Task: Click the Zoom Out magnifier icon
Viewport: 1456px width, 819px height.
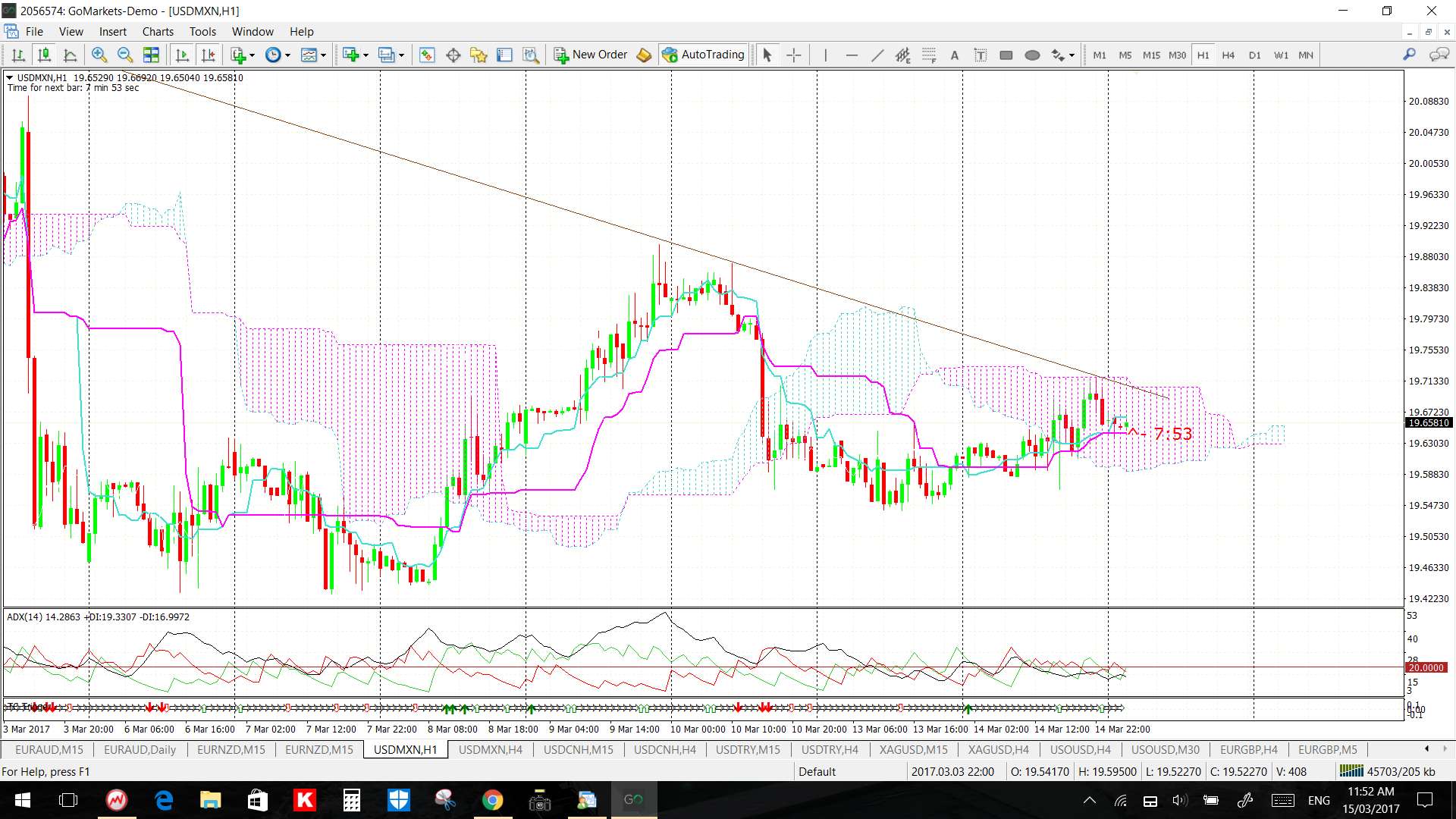Action: click(125, 55)
